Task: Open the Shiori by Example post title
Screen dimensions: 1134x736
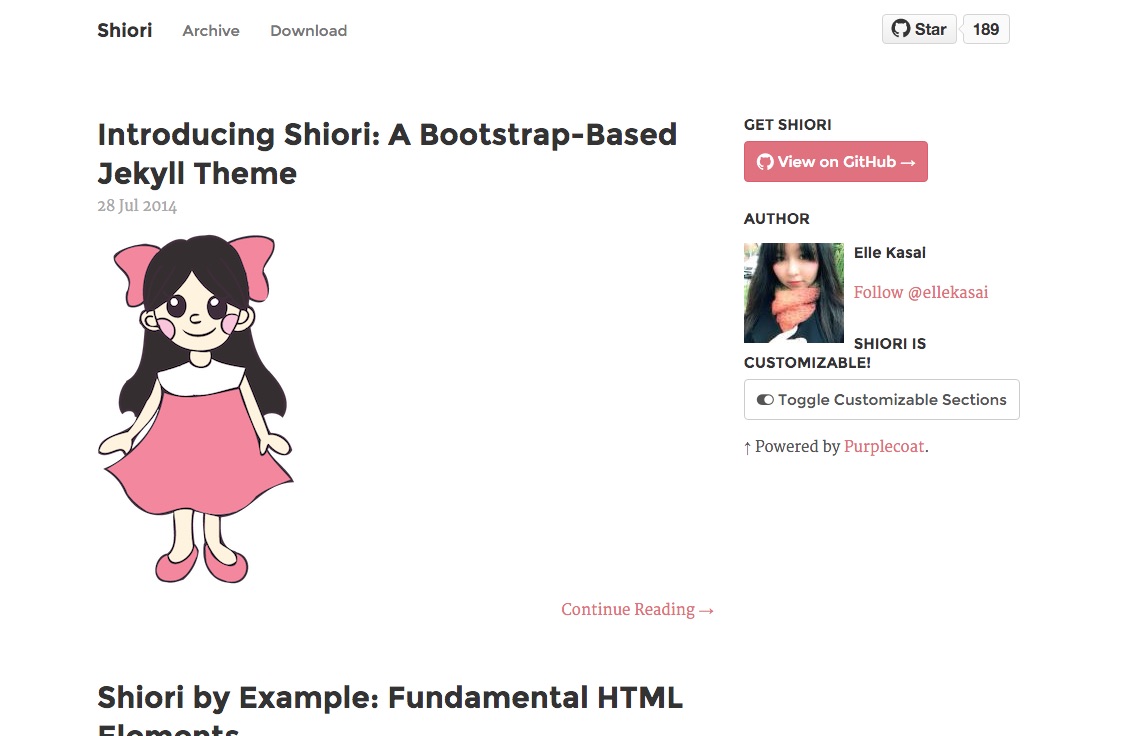Action: pyautogui.click(x=390, y=698)
